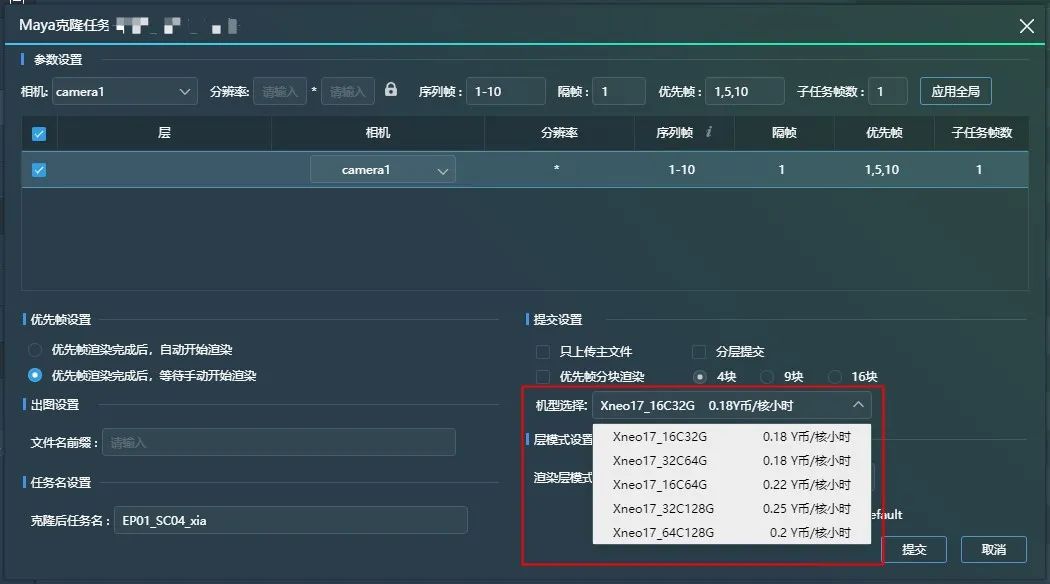Enable 优先帧分块渲染 checkbox
This screenshot has height=584, width=1050.
[x=543, y=377]
